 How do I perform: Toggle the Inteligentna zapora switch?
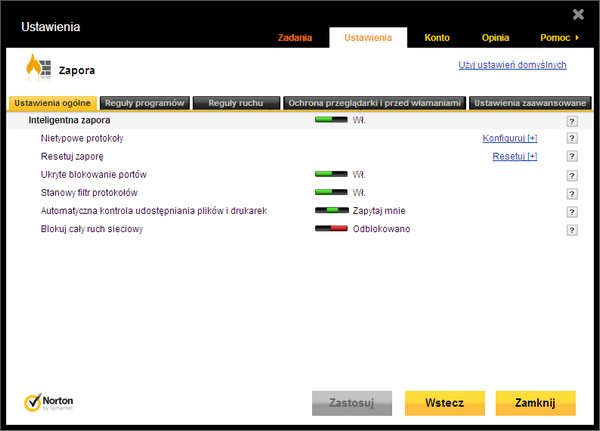pos(331,120)
